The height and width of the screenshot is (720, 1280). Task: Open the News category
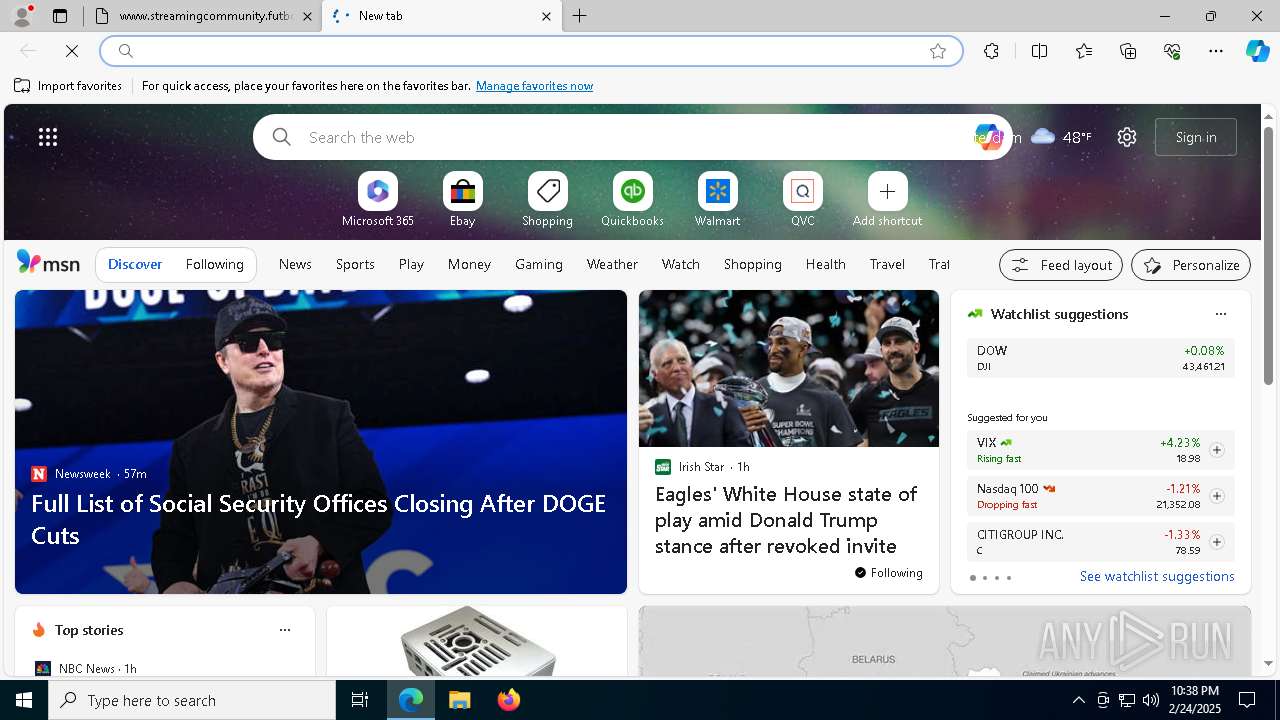tap(295, 264)
